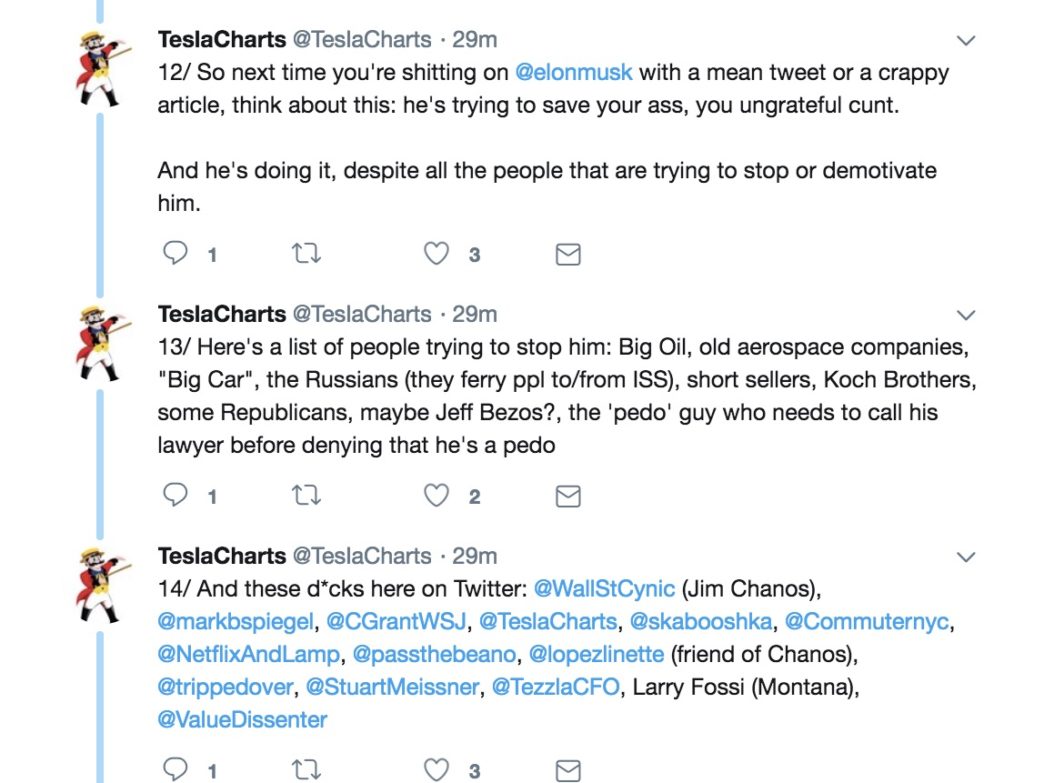Open @markbspiegel mention

pyautogui.click(x=236, y=622)
